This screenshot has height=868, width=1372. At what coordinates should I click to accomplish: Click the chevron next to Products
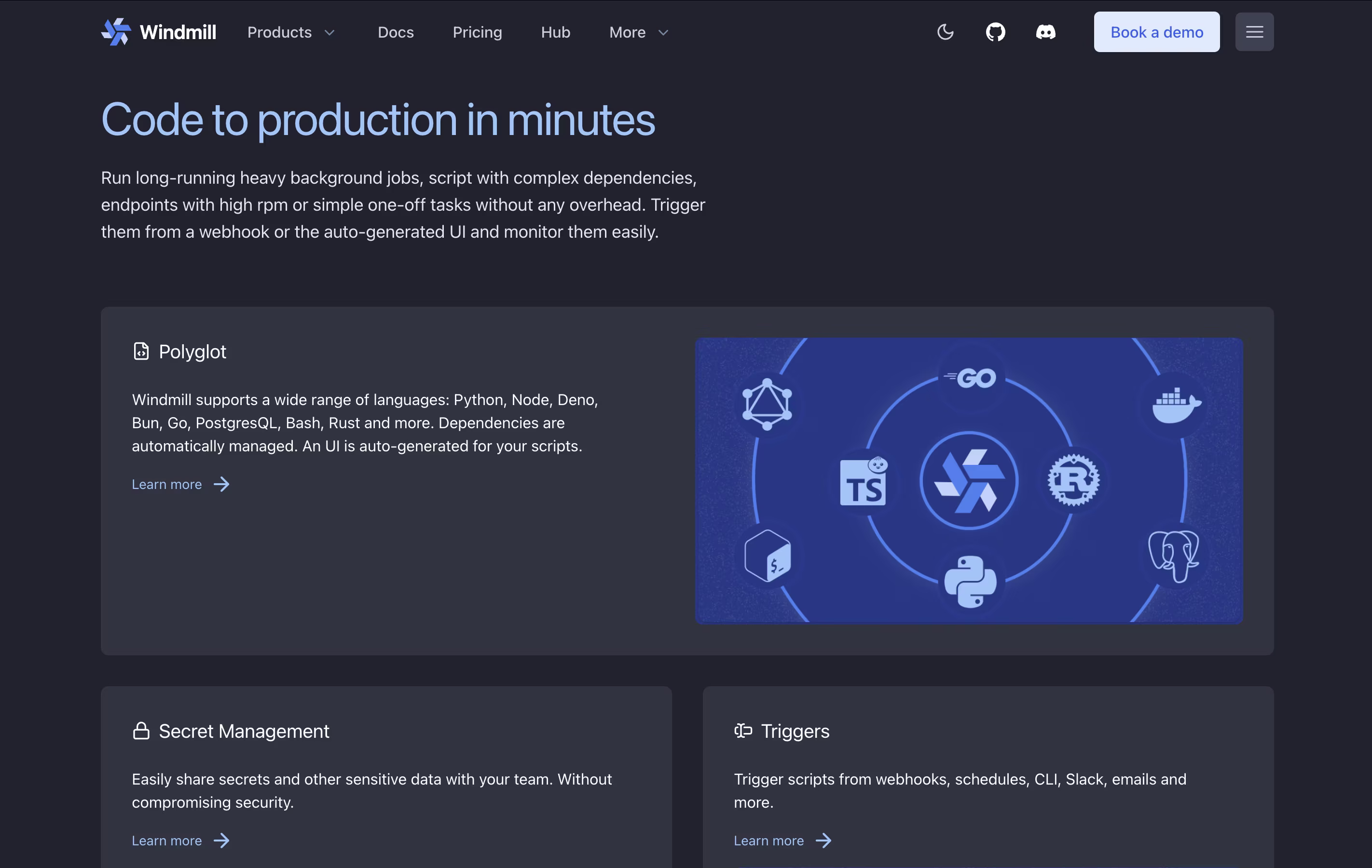[x=329, y=32]
